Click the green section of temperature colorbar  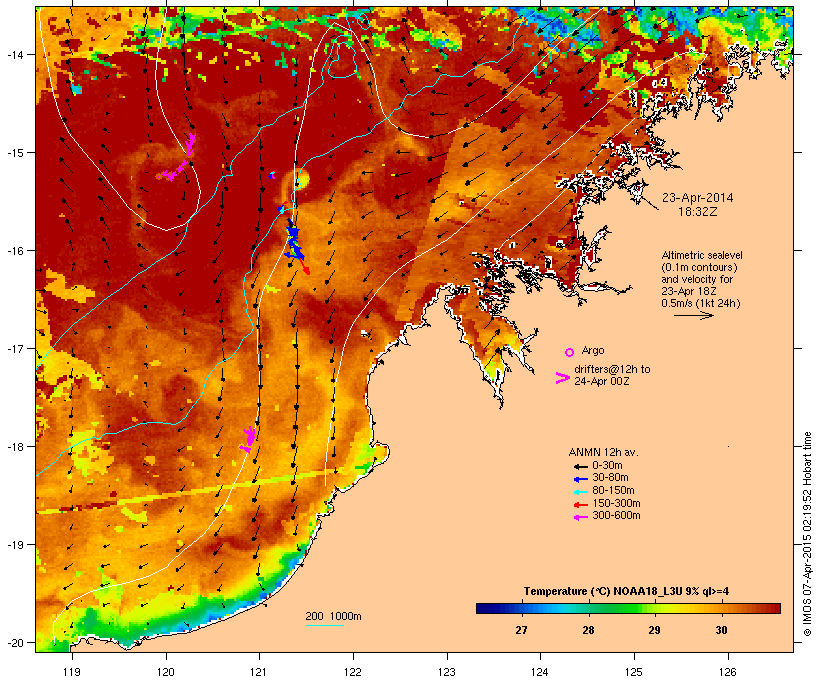[x=622, y=608]
